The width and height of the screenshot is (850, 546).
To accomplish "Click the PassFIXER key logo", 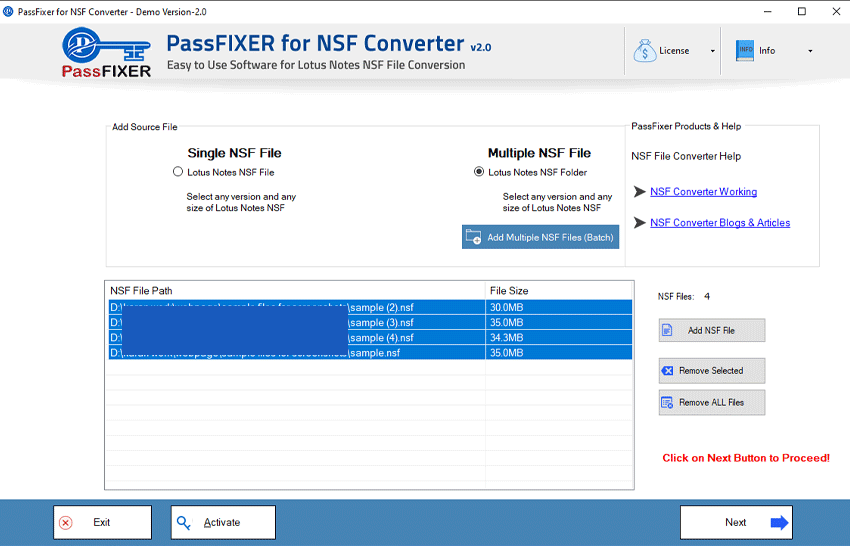I will [106, 53].
